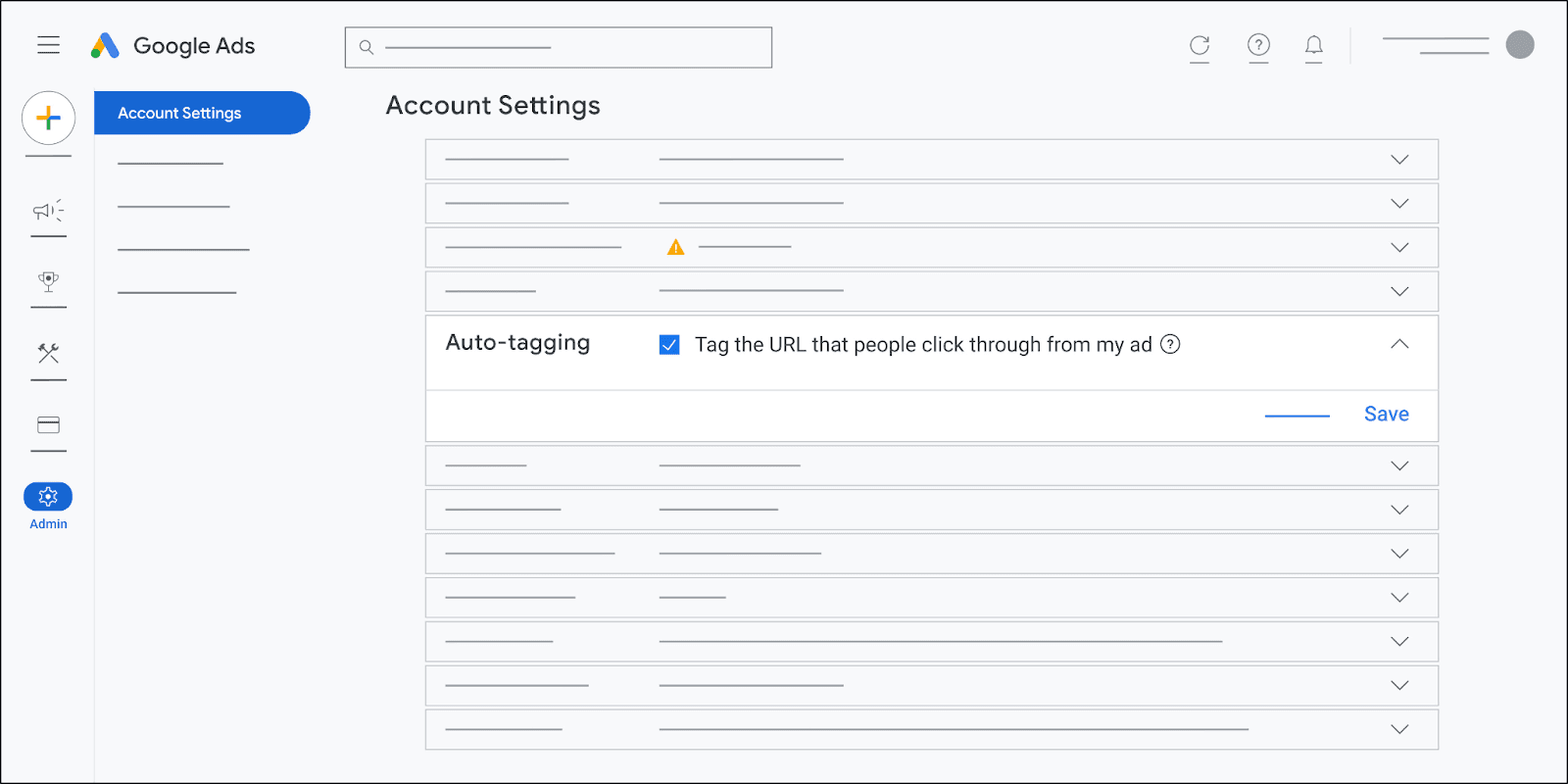Viewport: 1568px width, 784px height.
Task: Open Billing card icon in sidebar
Action: [48, 425]
